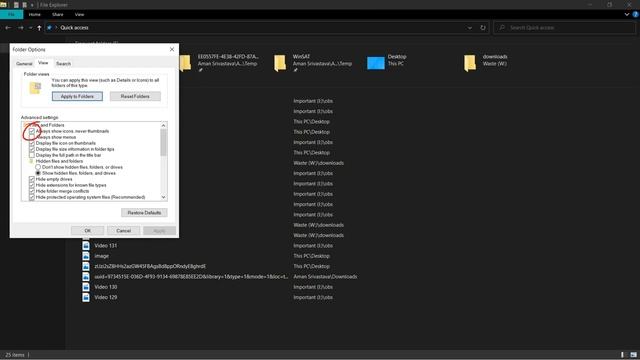Open Quick Access Toolbar customize dropdown
This screenshot has width=640, height=360.
click(x=32, y=5)
